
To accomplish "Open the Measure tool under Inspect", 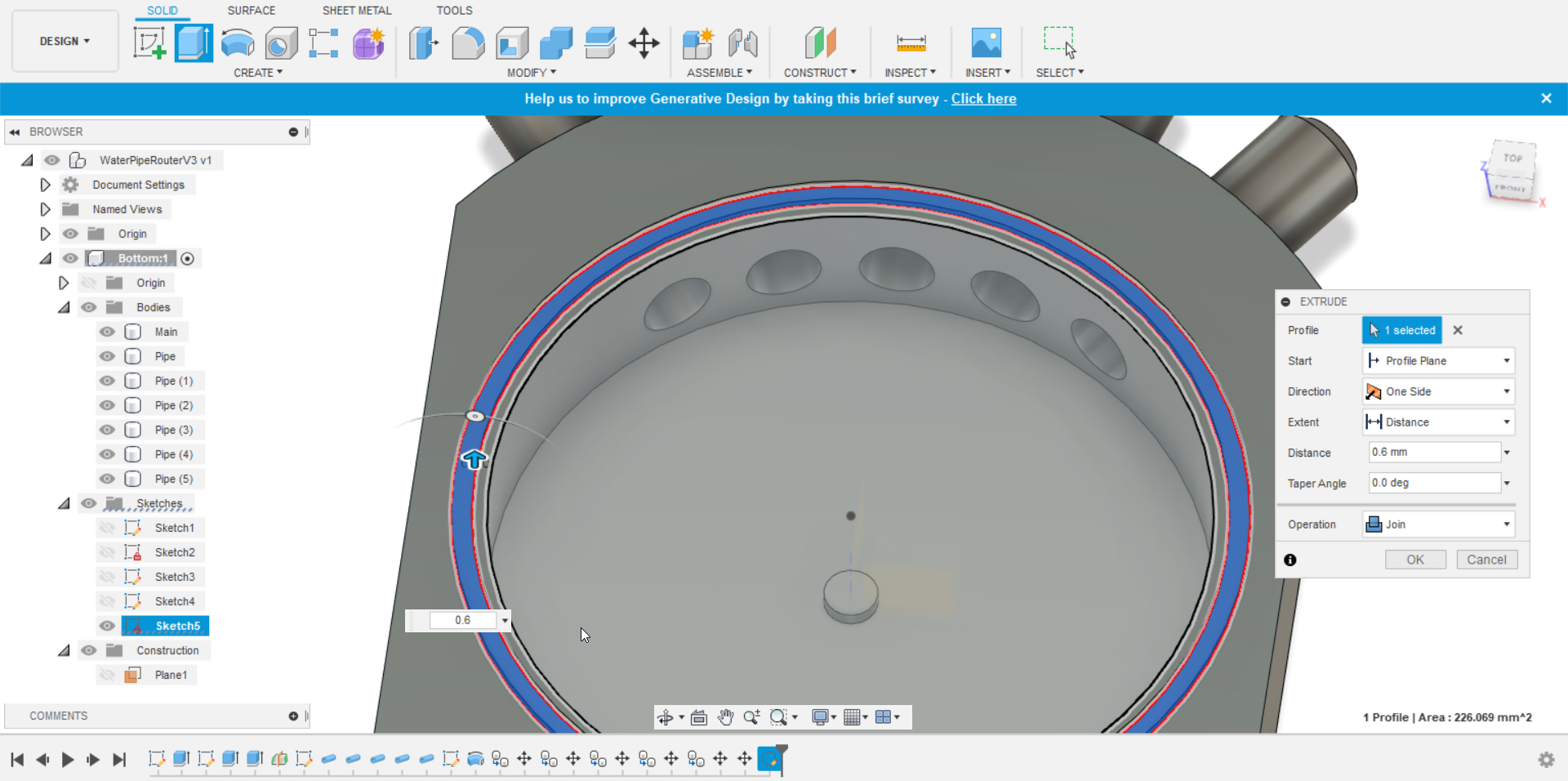I will coord(911,42).
